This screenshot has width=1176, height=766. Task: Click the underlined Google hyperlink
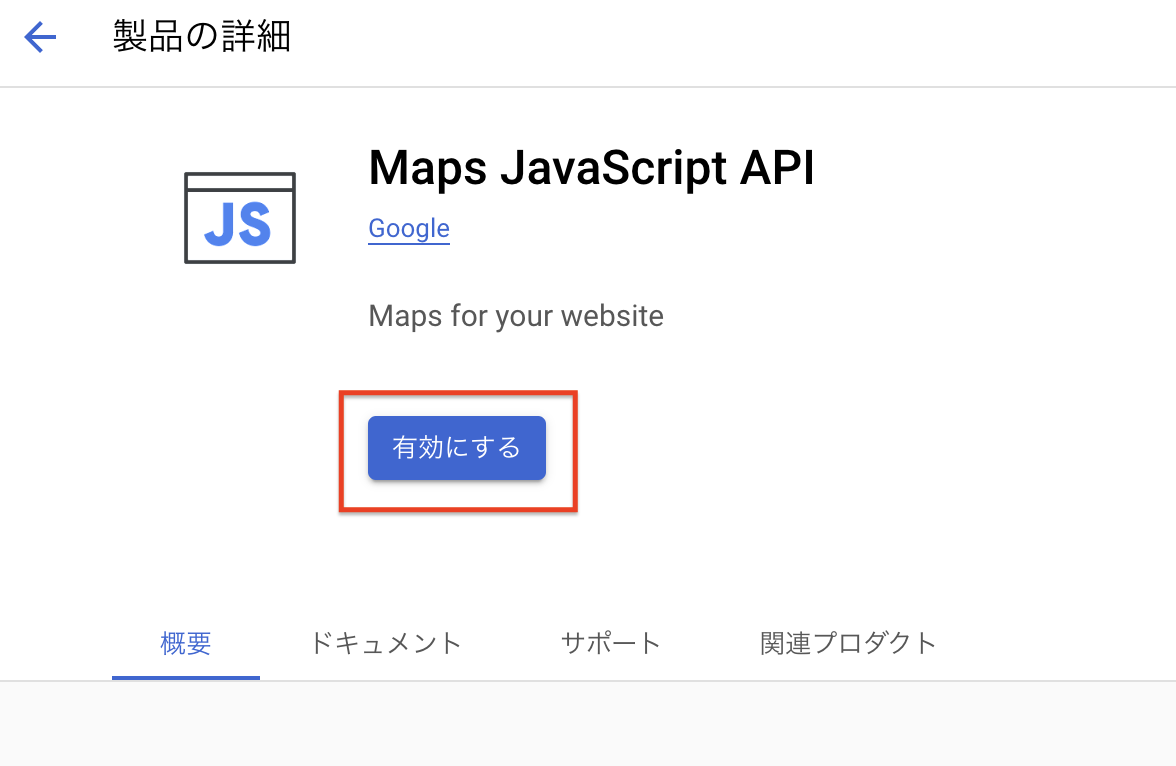(408, 228)
